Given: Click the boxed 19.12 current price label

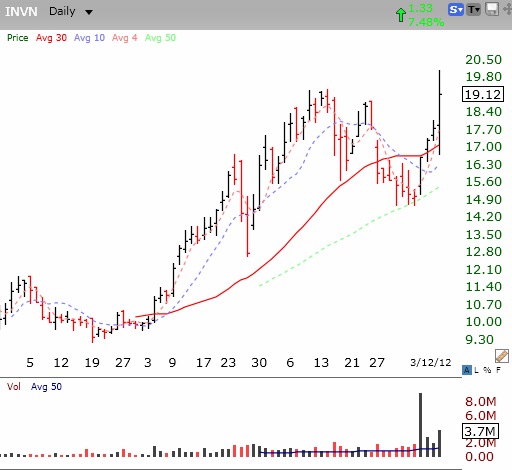Looking at the screenshot, I should click(x=483, y=94).
